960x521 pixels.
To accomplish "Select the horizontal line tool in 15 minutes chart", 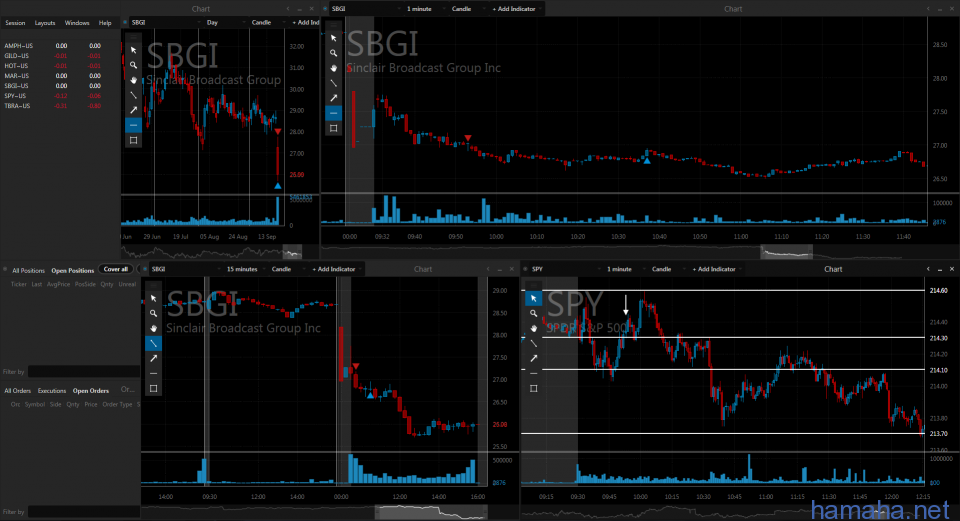I will tap(154, 373).
